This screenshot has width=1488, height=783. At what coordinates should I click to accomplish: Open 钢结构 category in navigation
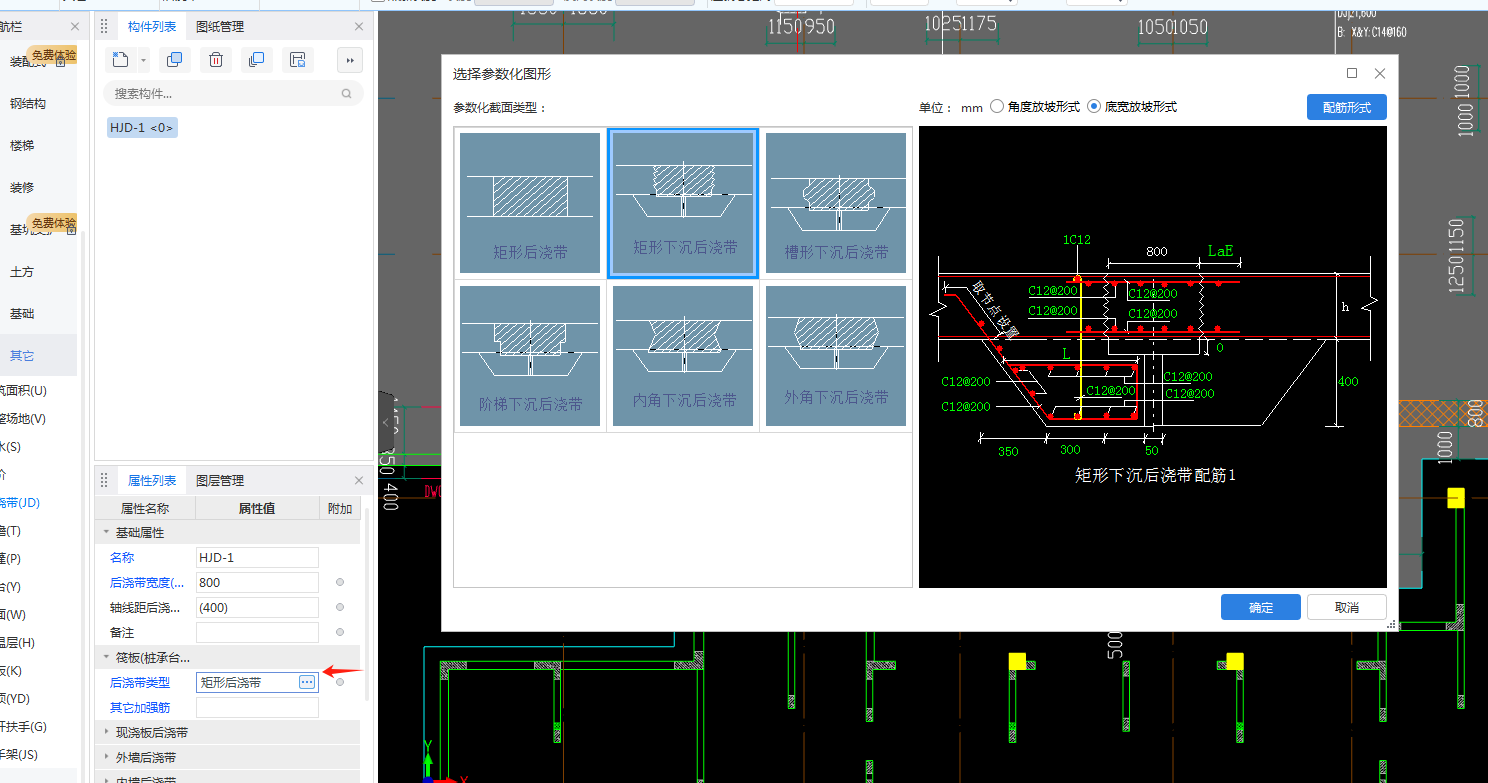[28, 104]
